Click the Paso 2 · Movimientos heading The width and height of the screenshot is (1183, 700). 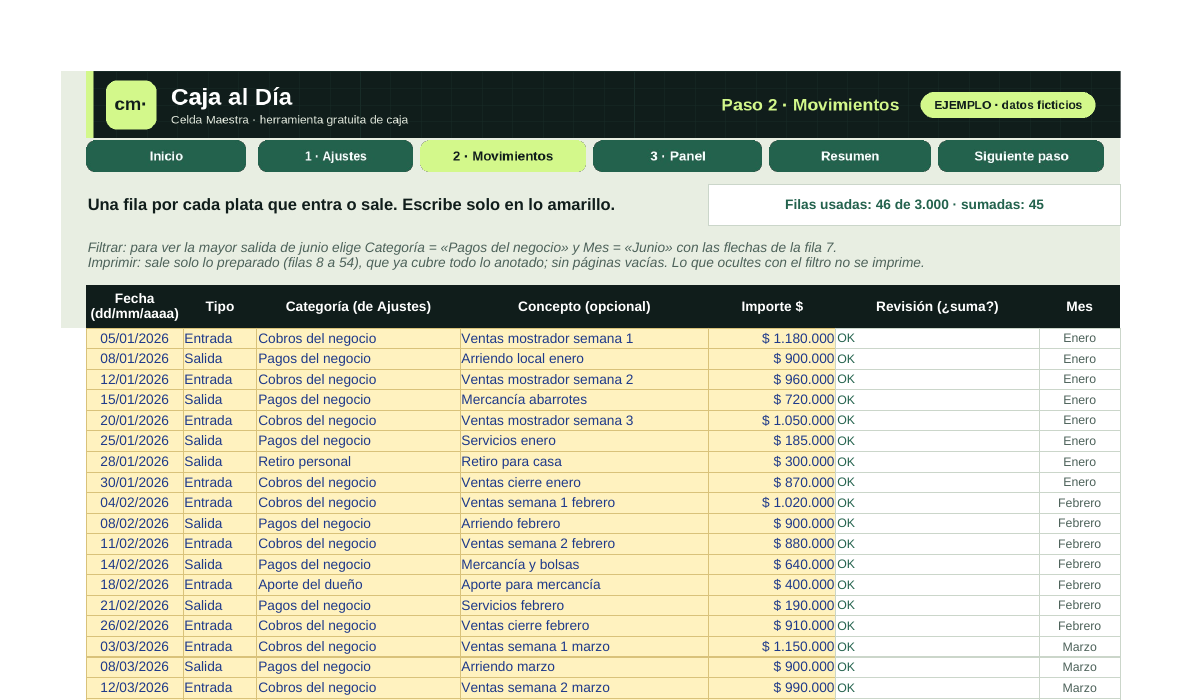tap(810, 105)
